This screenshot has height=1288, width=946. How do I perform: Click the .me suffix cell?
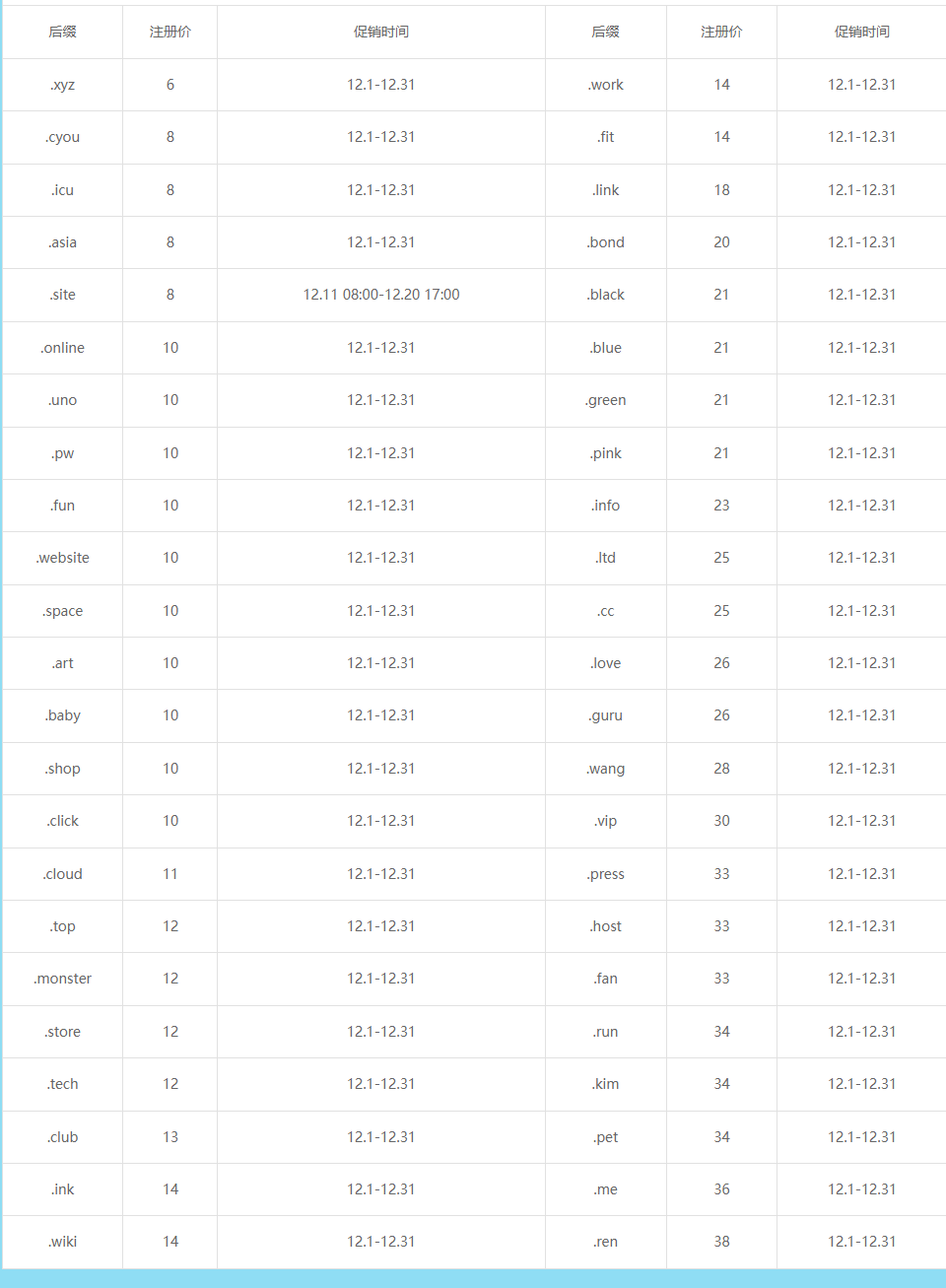coord(606,1189)
